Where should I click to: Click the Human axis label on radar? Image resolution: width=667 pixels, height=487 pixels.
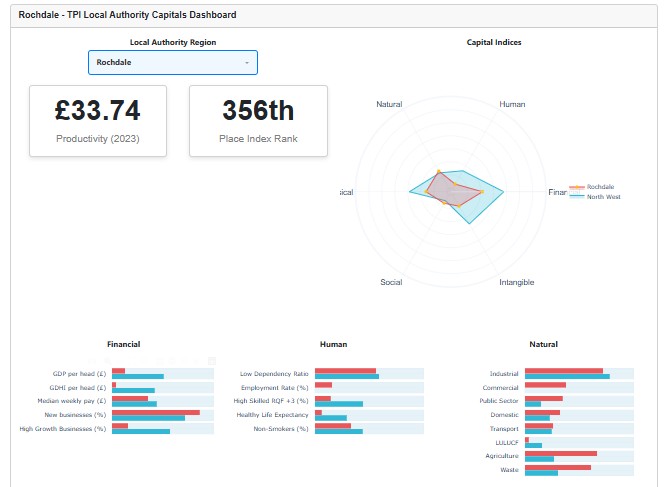pos(512,104)
